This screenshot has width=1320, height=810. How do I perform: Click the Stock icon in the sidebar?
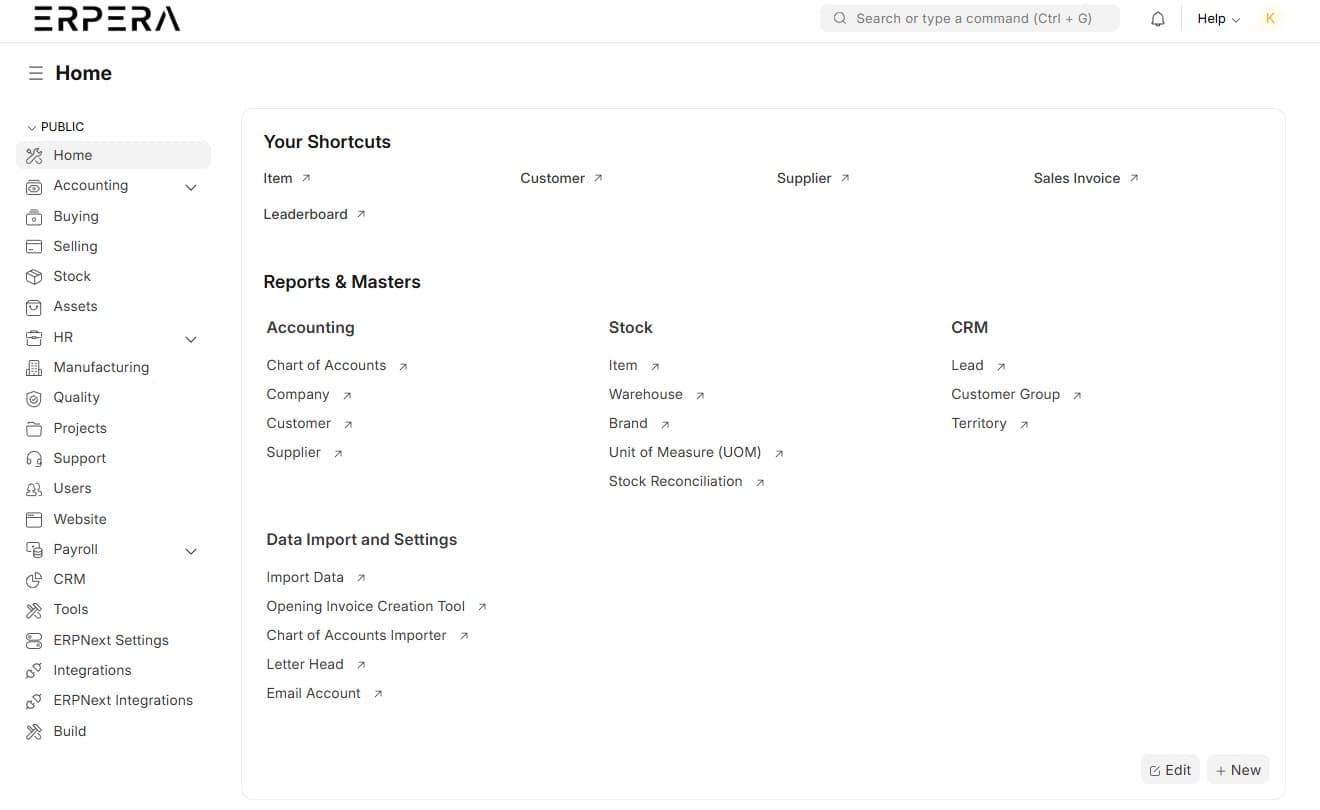click(x=35, y=276)
